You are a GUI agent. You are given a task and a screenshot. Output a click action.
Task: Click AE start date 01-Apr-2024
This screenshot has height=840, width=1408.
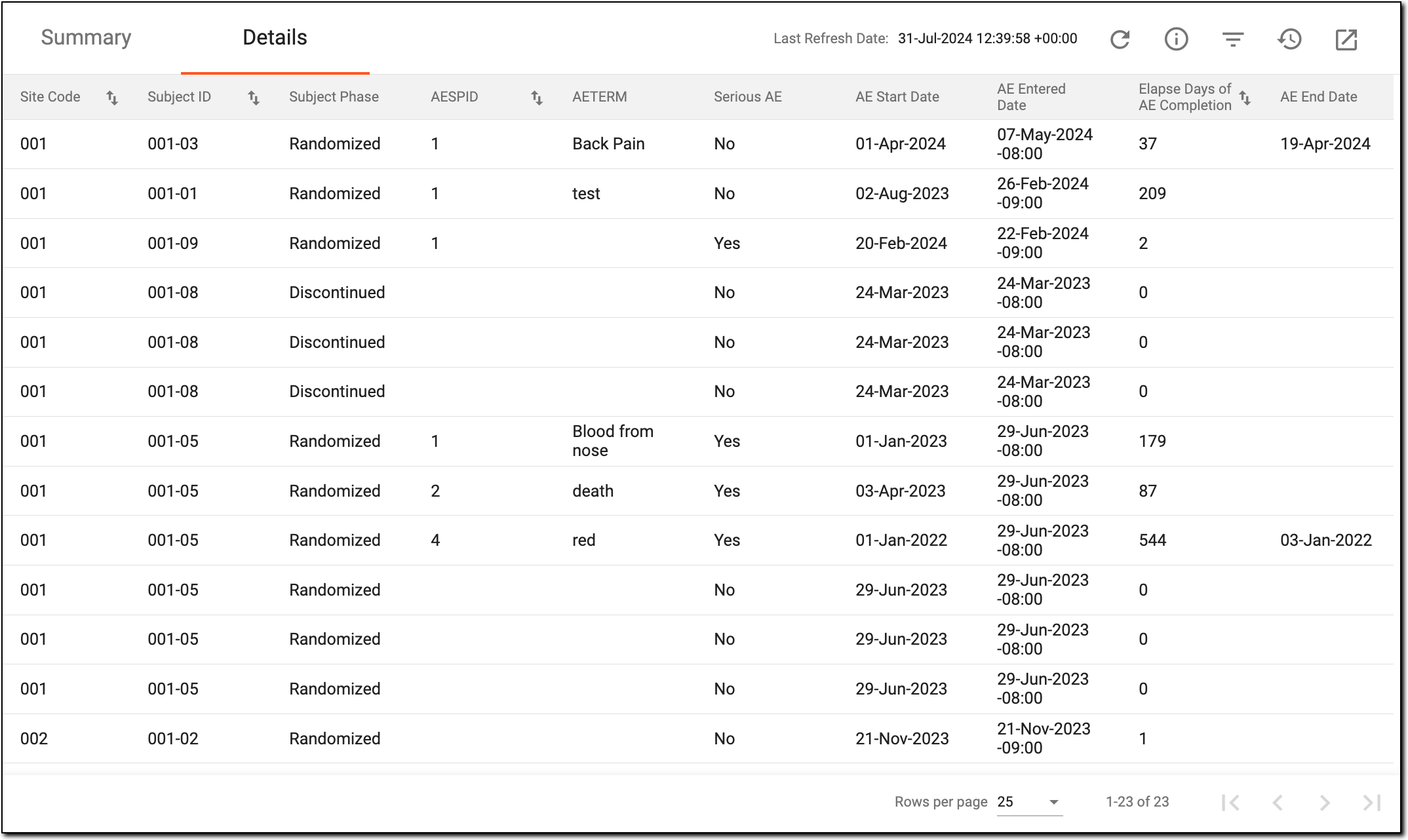(900, 144)
